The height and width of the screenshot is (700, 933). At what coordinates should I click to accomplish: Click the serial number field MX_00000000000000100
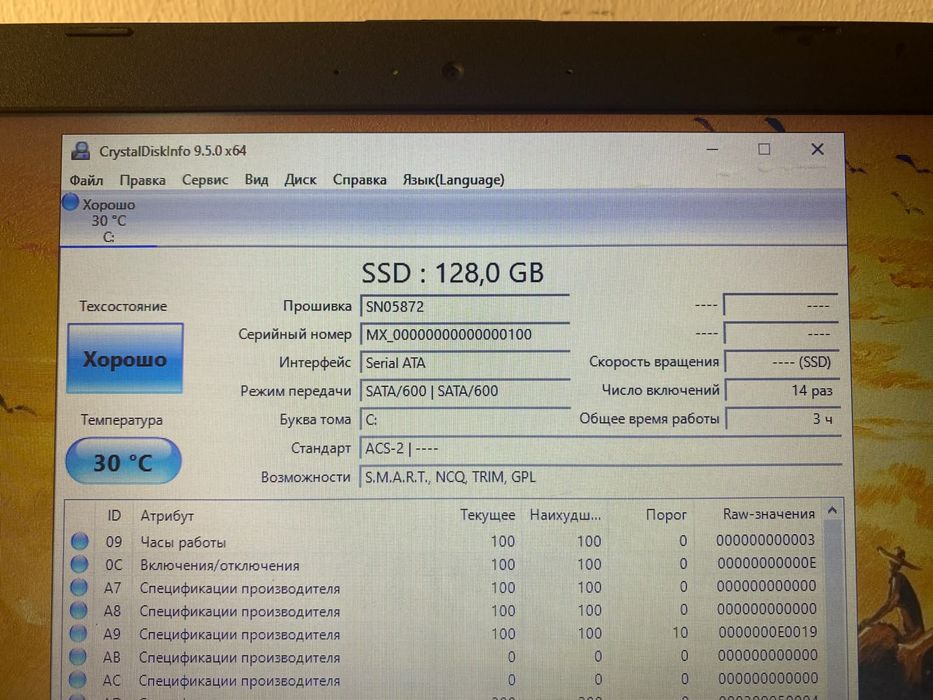point(464,335)
